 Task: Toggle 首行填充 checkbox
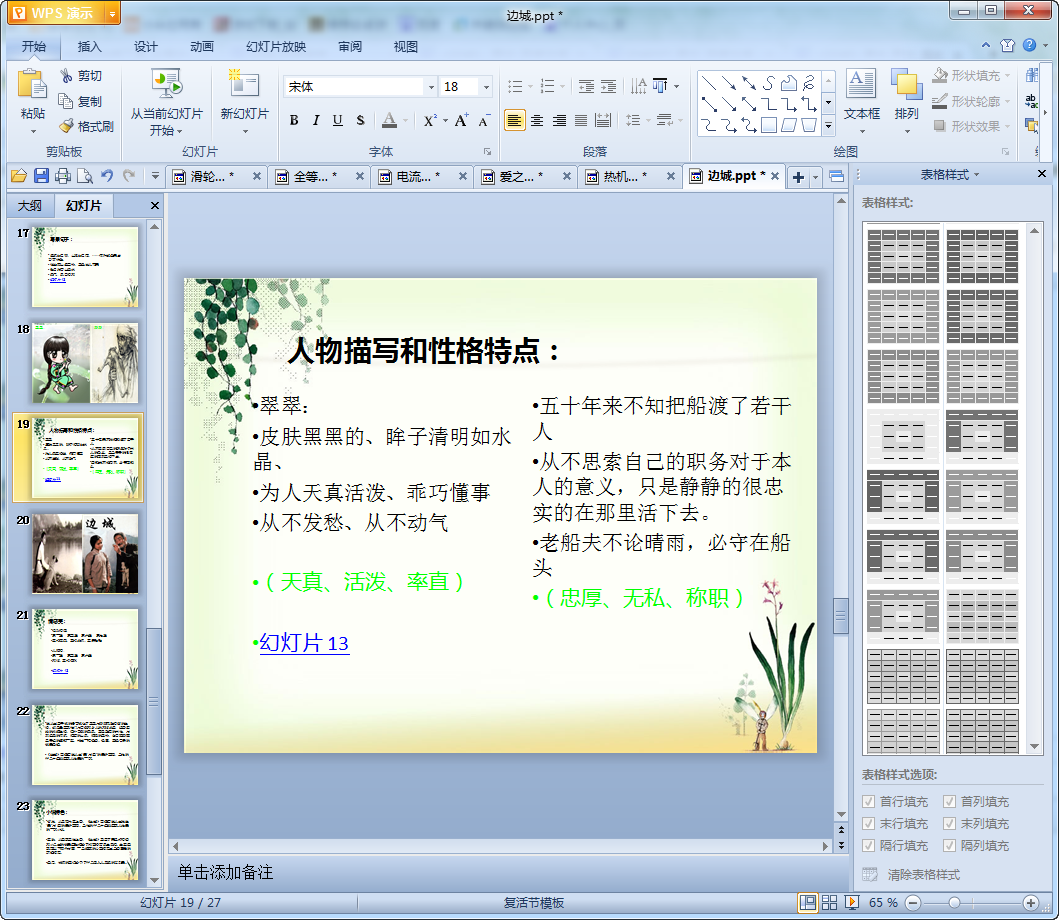pyautogui.click(x=869, y=802)
